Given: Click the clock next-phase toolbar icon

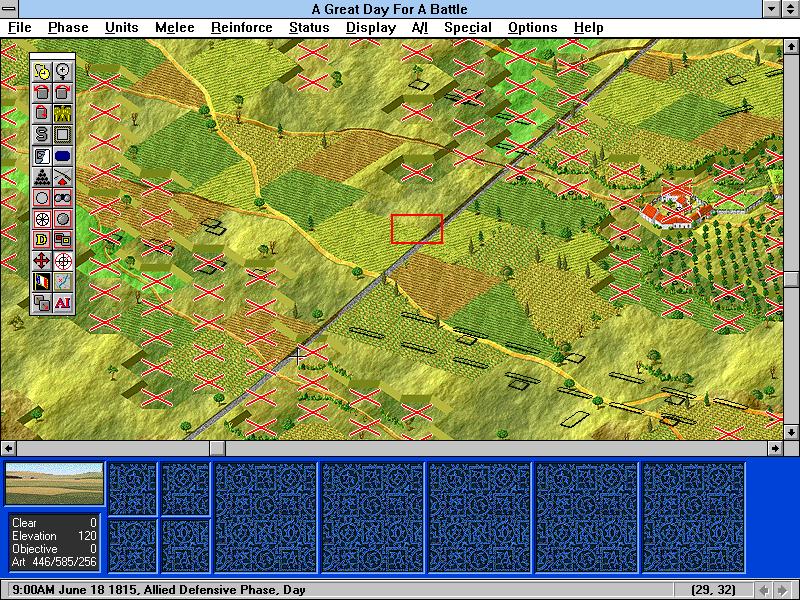Looking at the screenshot, I should 42,71.
